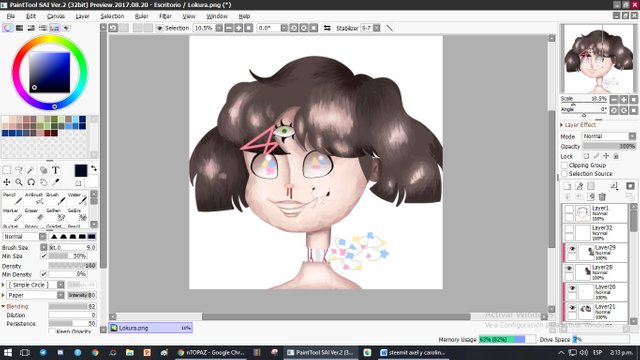Choose the Marker tool

(x=12, y=215)
